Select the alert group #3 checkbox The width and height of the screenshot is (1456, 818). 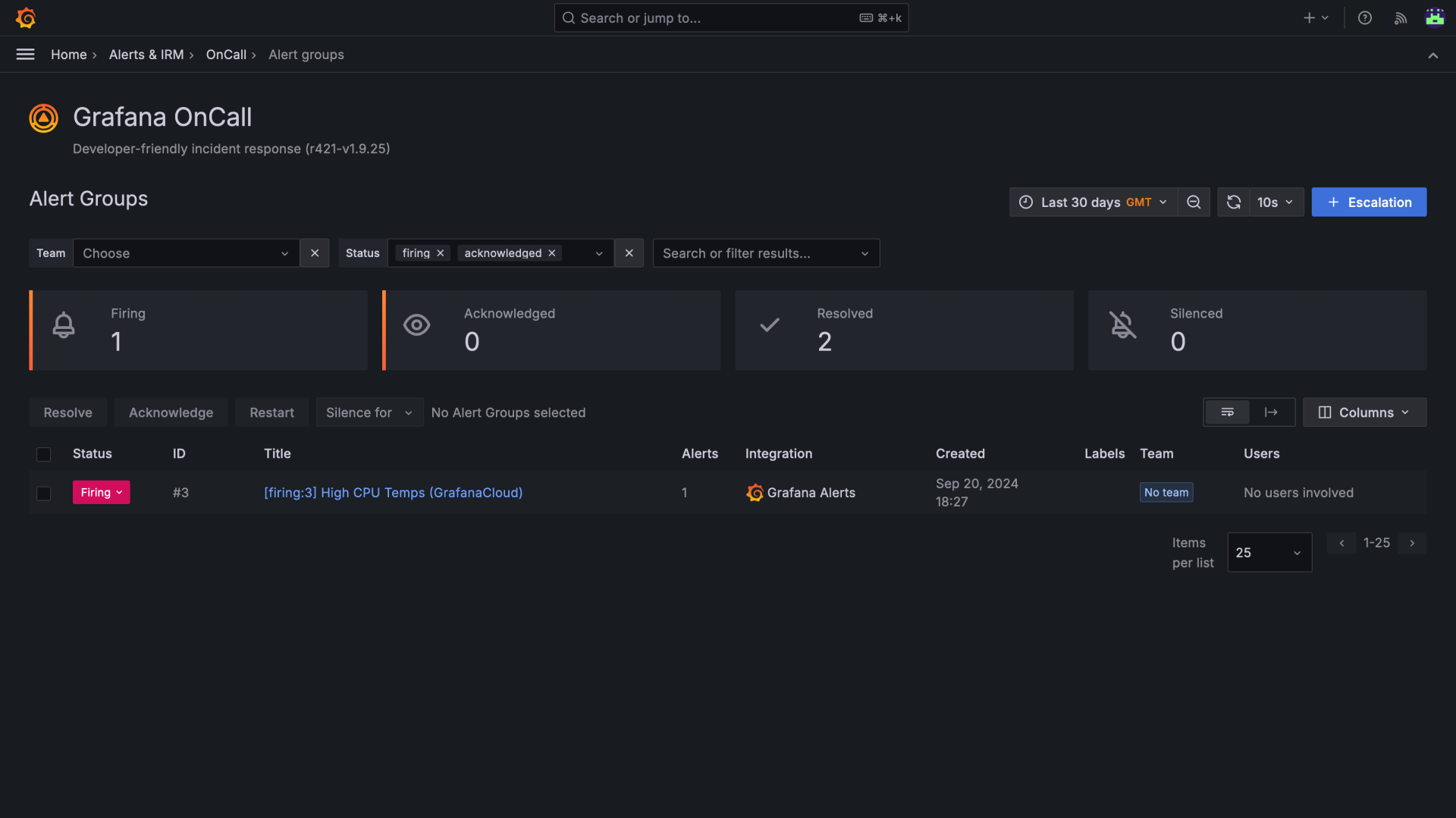[44, 494]
